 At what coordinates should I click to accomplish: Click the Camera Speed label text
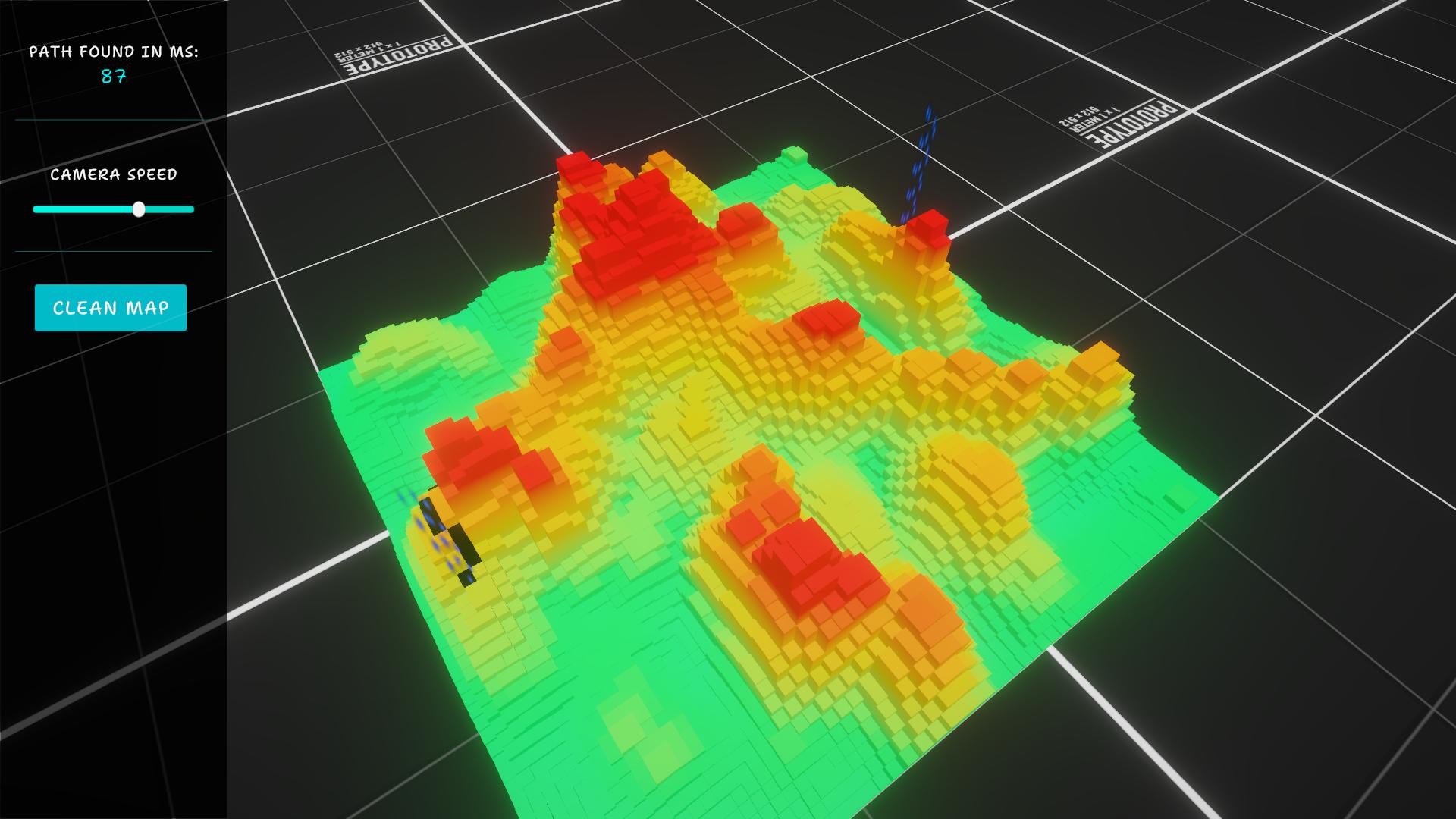pyautogui.click(x=114, y=174)
